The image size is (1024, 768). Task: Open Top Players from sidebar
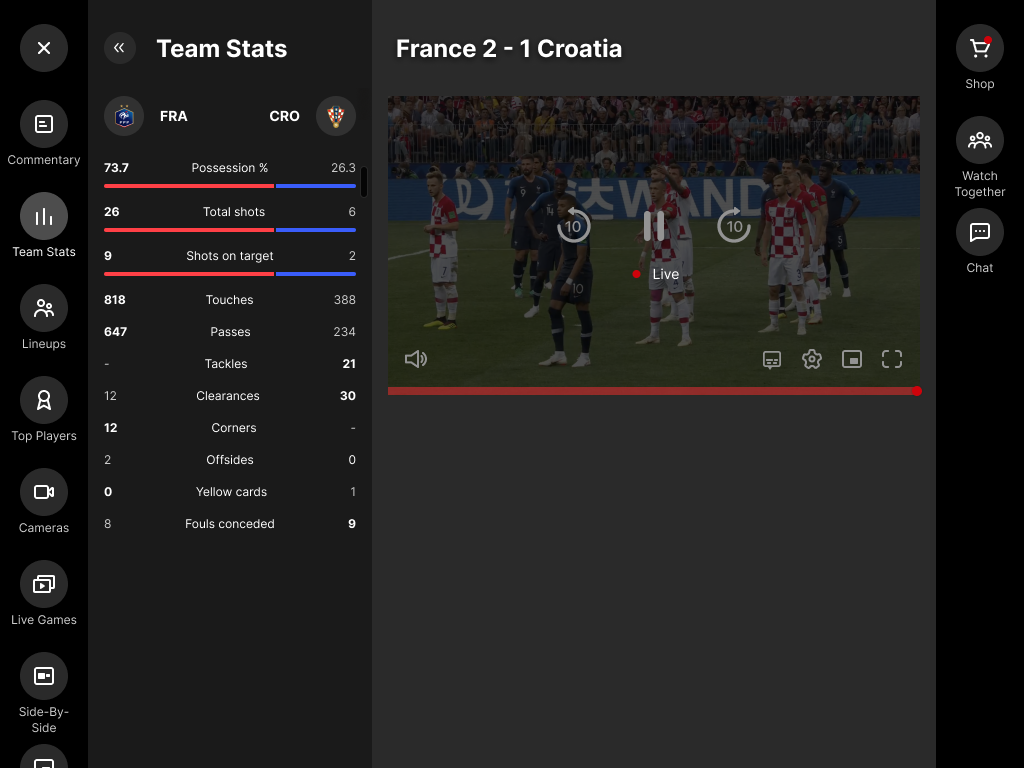click(44, 400)
